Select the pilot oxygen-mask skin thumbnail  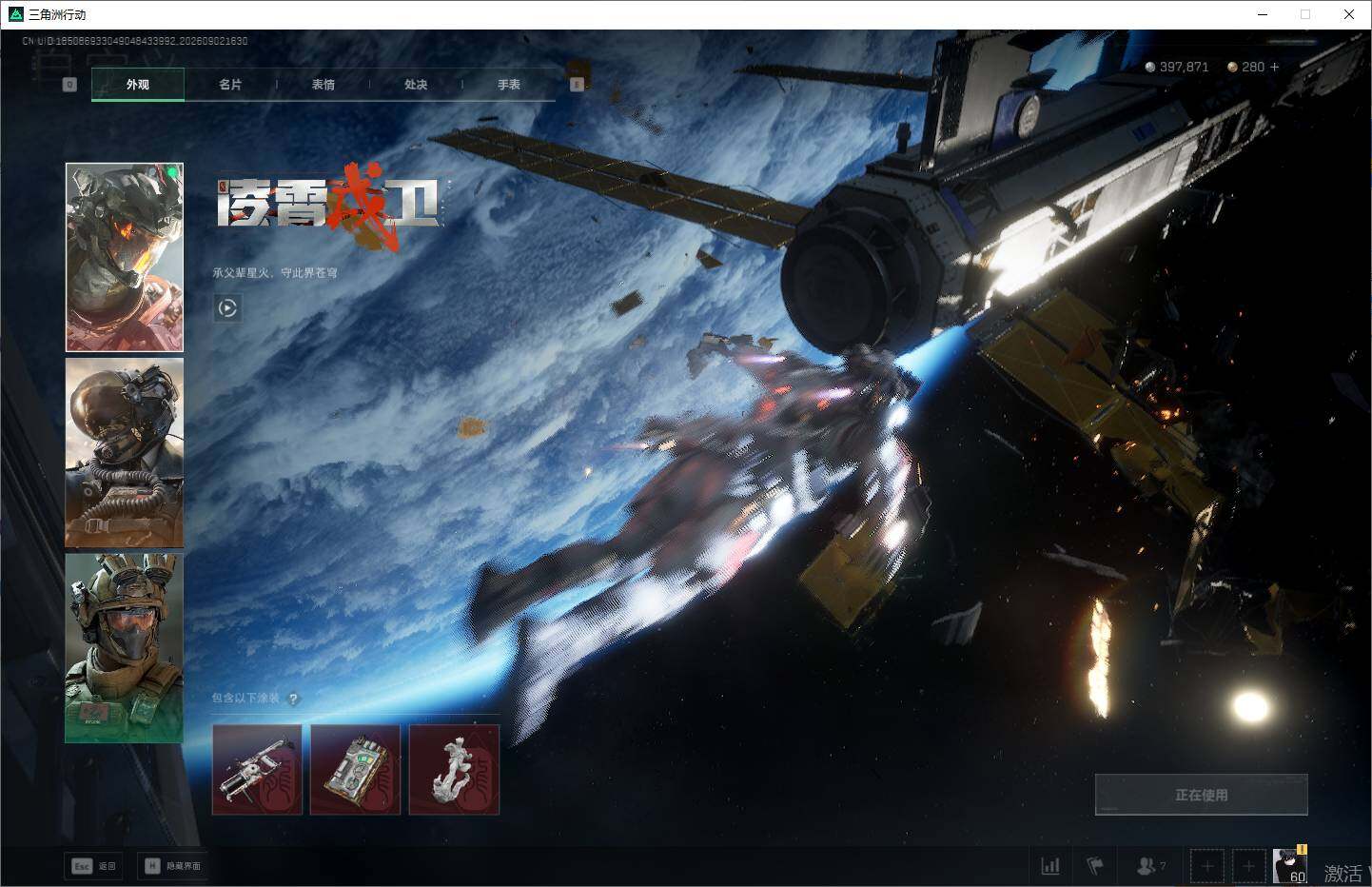click(125, 453)
